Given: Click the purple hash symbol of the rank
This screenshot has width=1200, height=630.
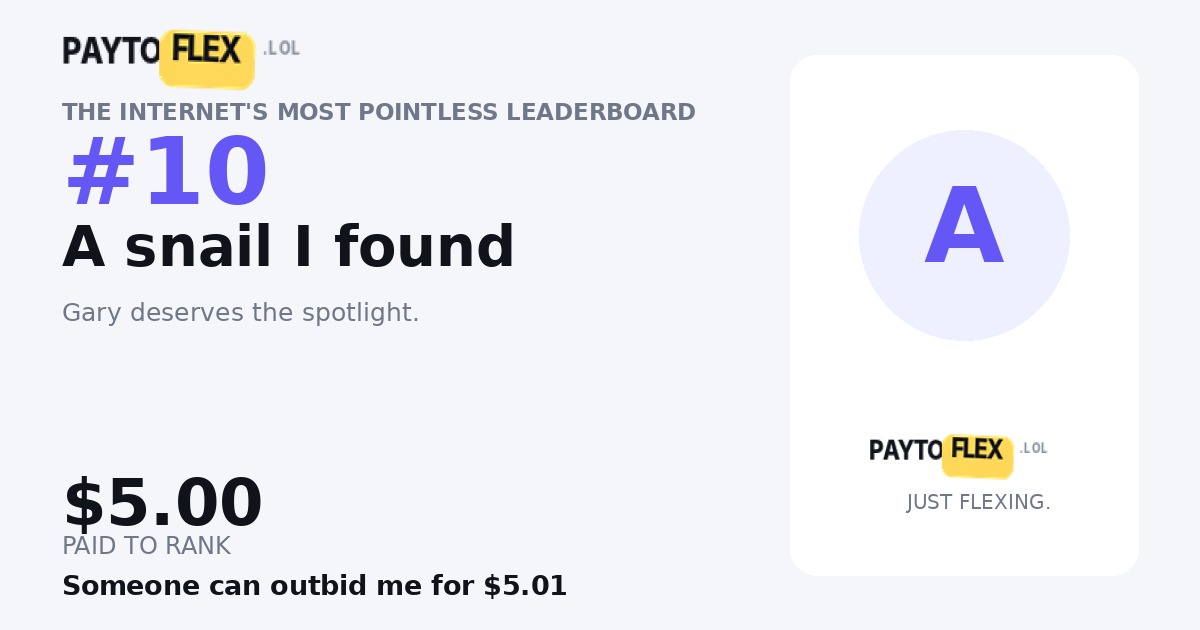Looking at the screenshot, I should click(x=100, y=173).
